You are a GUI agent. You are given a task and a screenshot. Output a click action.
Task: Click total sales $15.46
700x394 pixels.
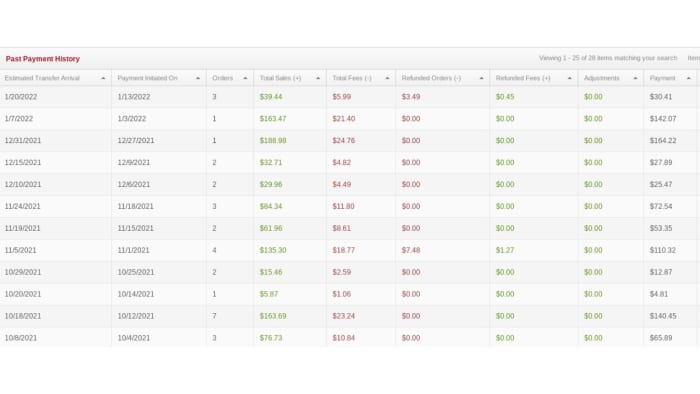click(271, 272)
